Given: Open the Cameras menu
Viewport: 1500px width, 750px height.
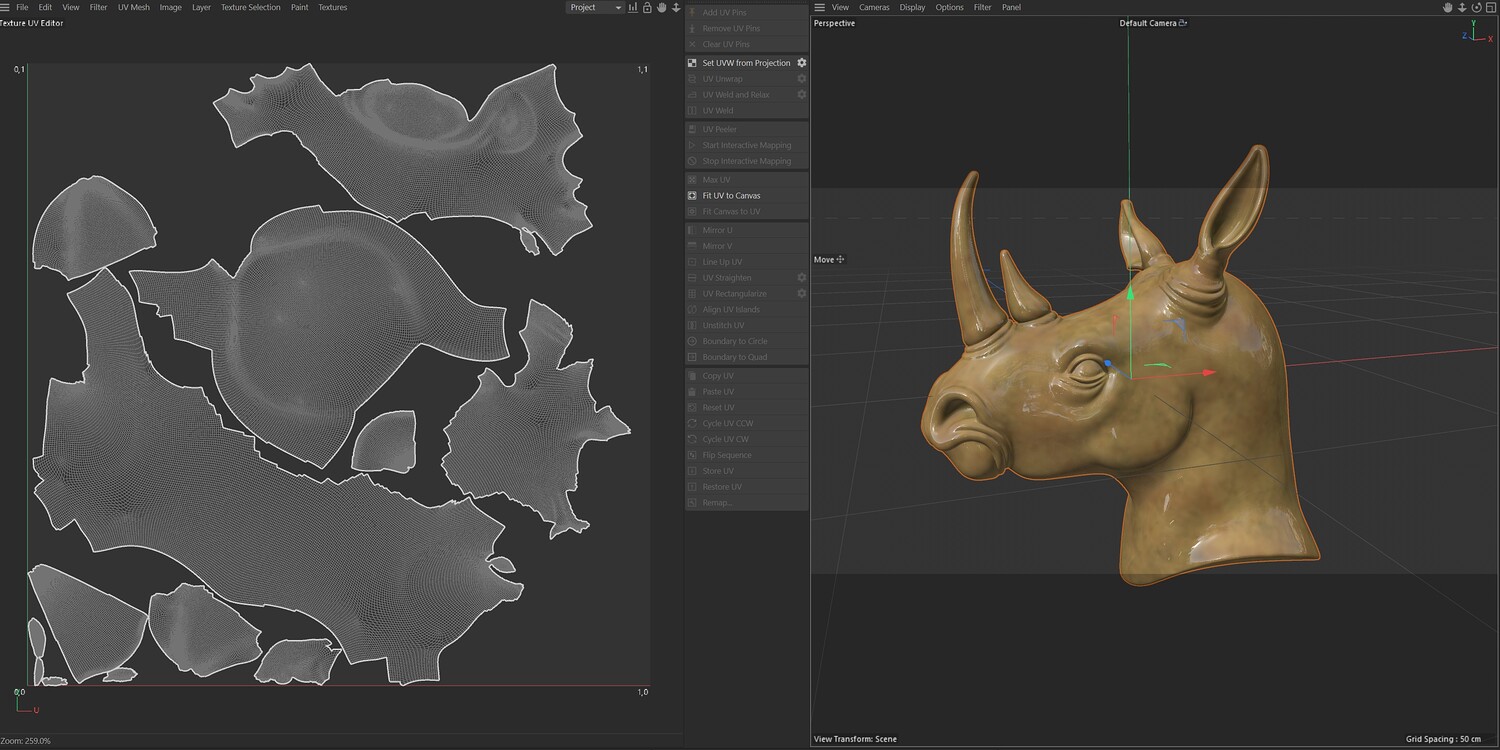Looking at the screenshot, I should pyautogui.click(x=874, y=7).
